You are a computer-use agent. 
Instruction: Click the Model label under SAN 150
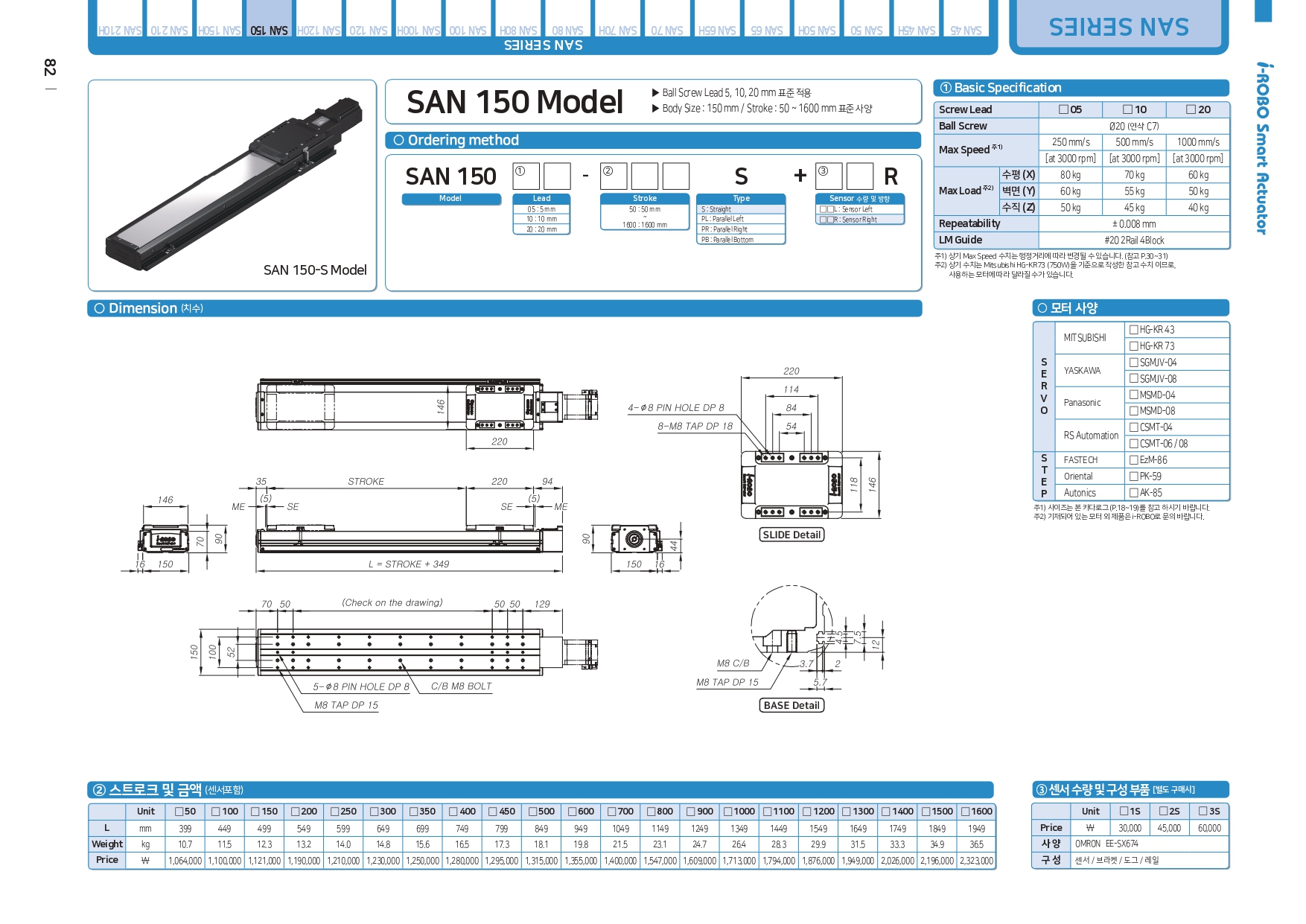click(450, 199)
